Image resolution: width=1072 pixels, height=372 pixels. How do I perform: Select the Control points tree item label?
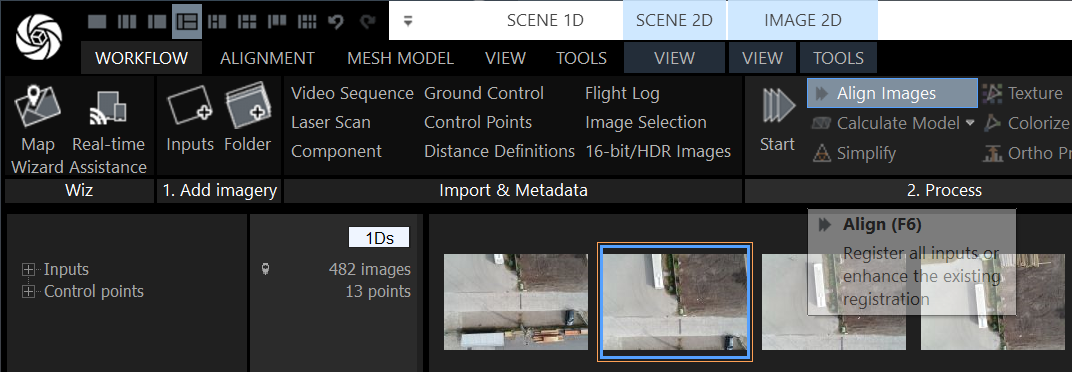coord(94,291)
